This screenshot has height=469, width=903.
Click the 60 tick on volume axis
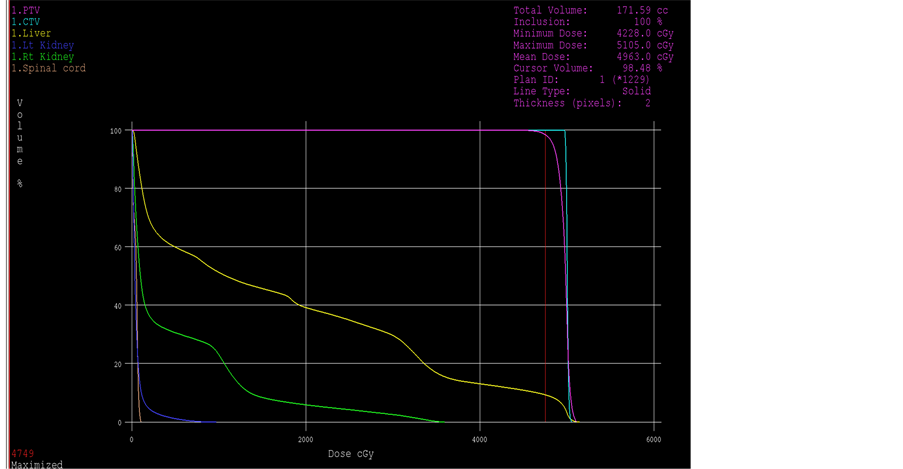tap(116, 247)
